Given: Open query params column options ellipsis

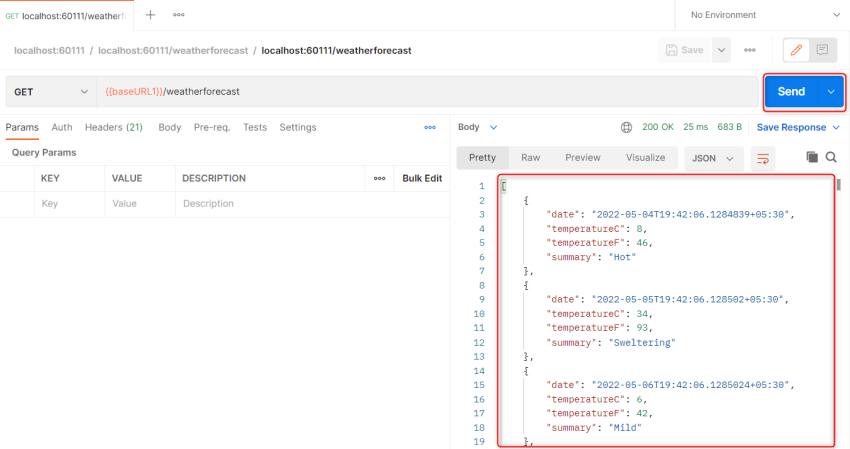Looking at the screenshot, I should [380, 178].
